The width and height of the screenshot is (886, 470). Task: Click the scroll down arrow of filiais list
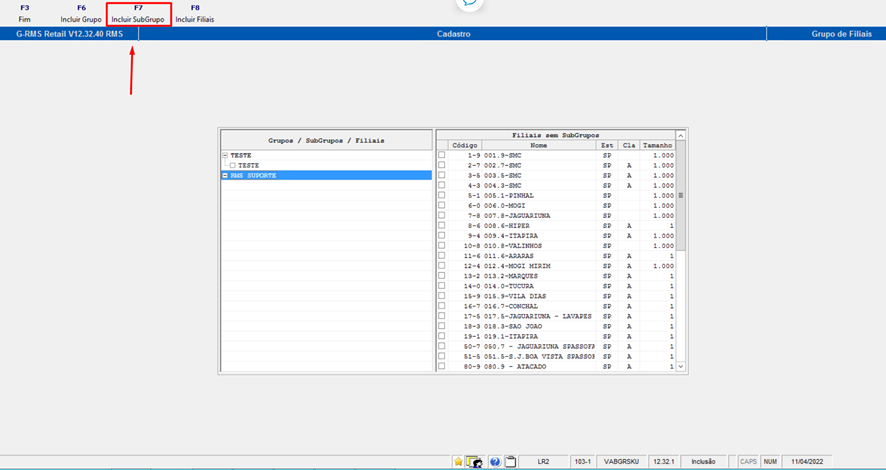point(680,366)
